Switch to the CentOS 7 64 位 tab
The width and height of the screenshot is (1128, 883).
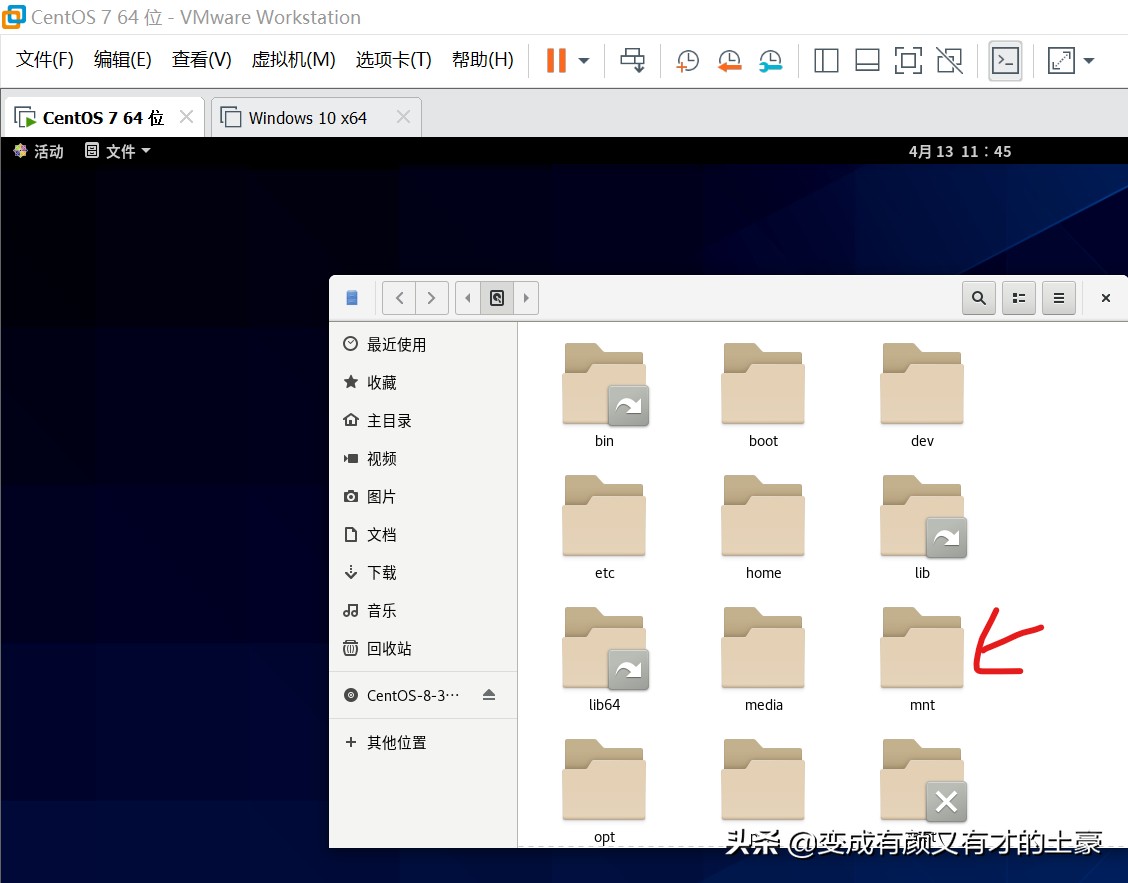[103, 117]
